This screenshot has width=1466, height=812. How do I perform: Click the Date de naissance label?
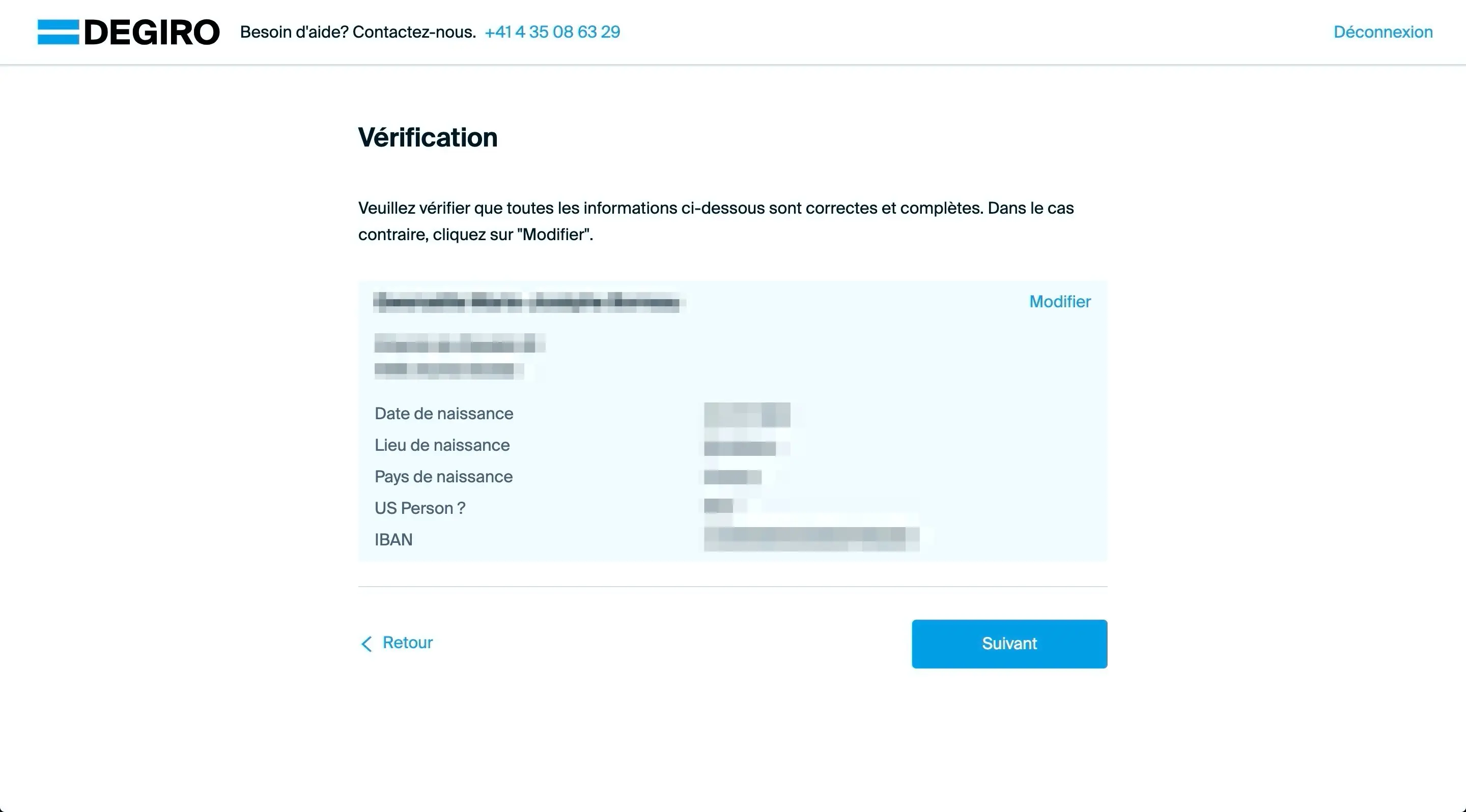tap(443, 414)
